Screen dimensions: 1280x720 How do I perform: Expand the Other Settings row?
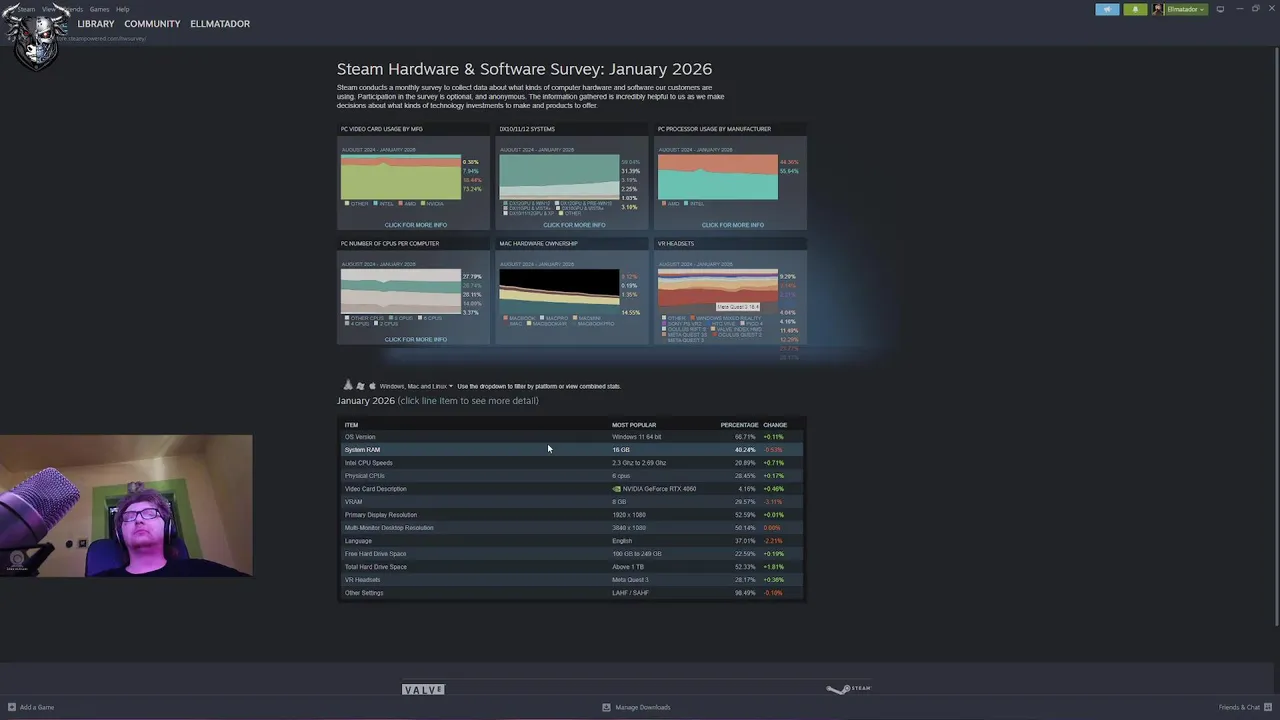[571, 593]
